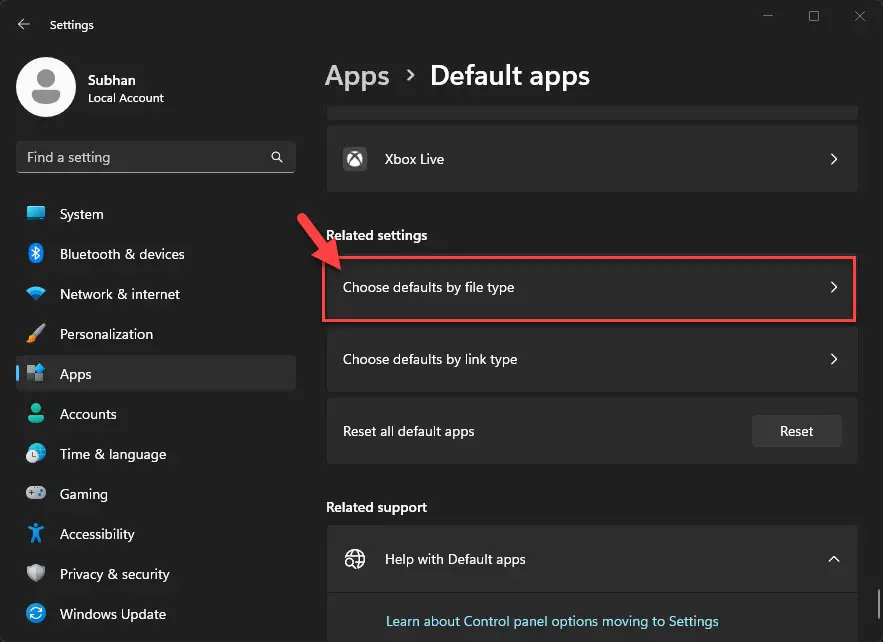883x642 pixels.
Task: Open Choose defaults by link type
Action: tap(590, 359)
